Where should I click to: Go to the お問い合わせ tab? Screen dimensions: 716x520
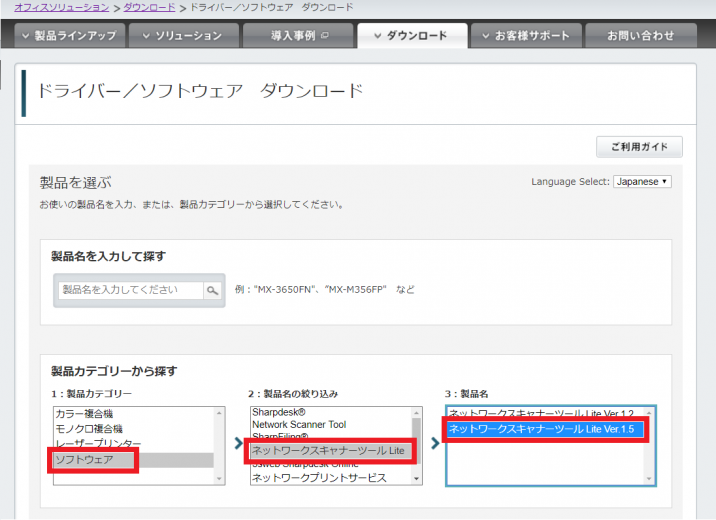641,36
